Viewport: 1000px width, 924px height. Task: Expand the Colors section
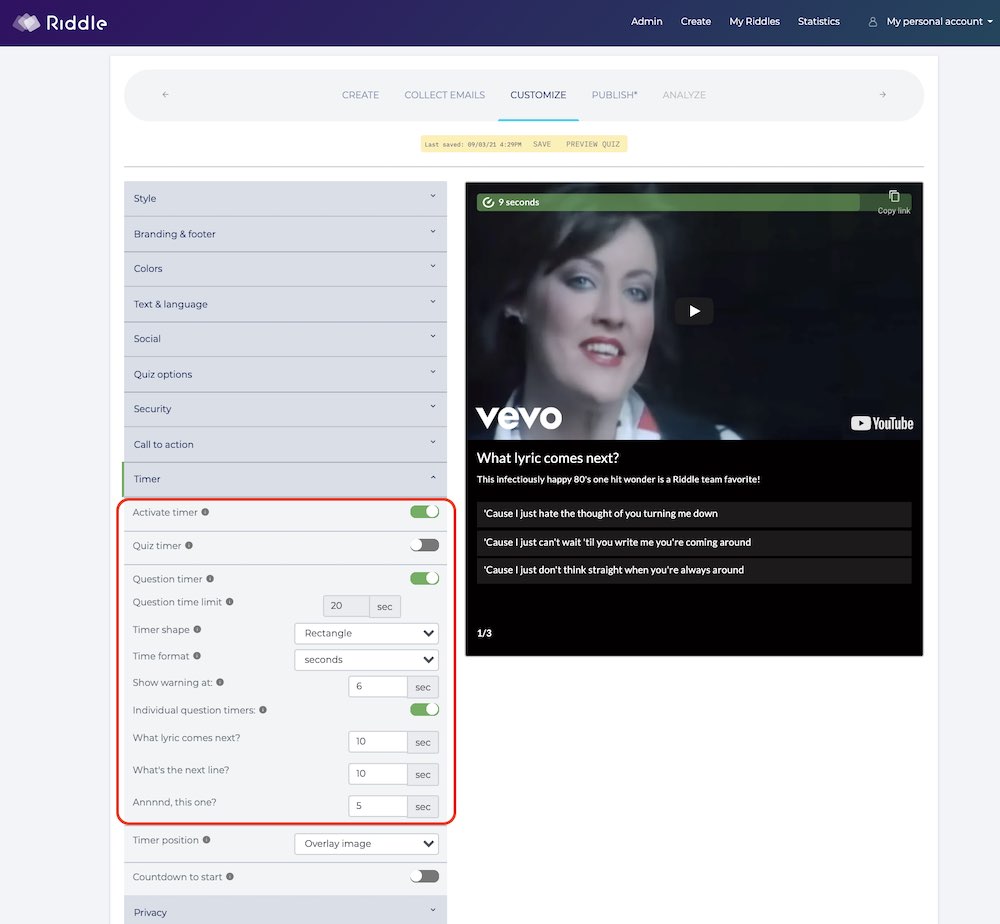click(285, 268)
